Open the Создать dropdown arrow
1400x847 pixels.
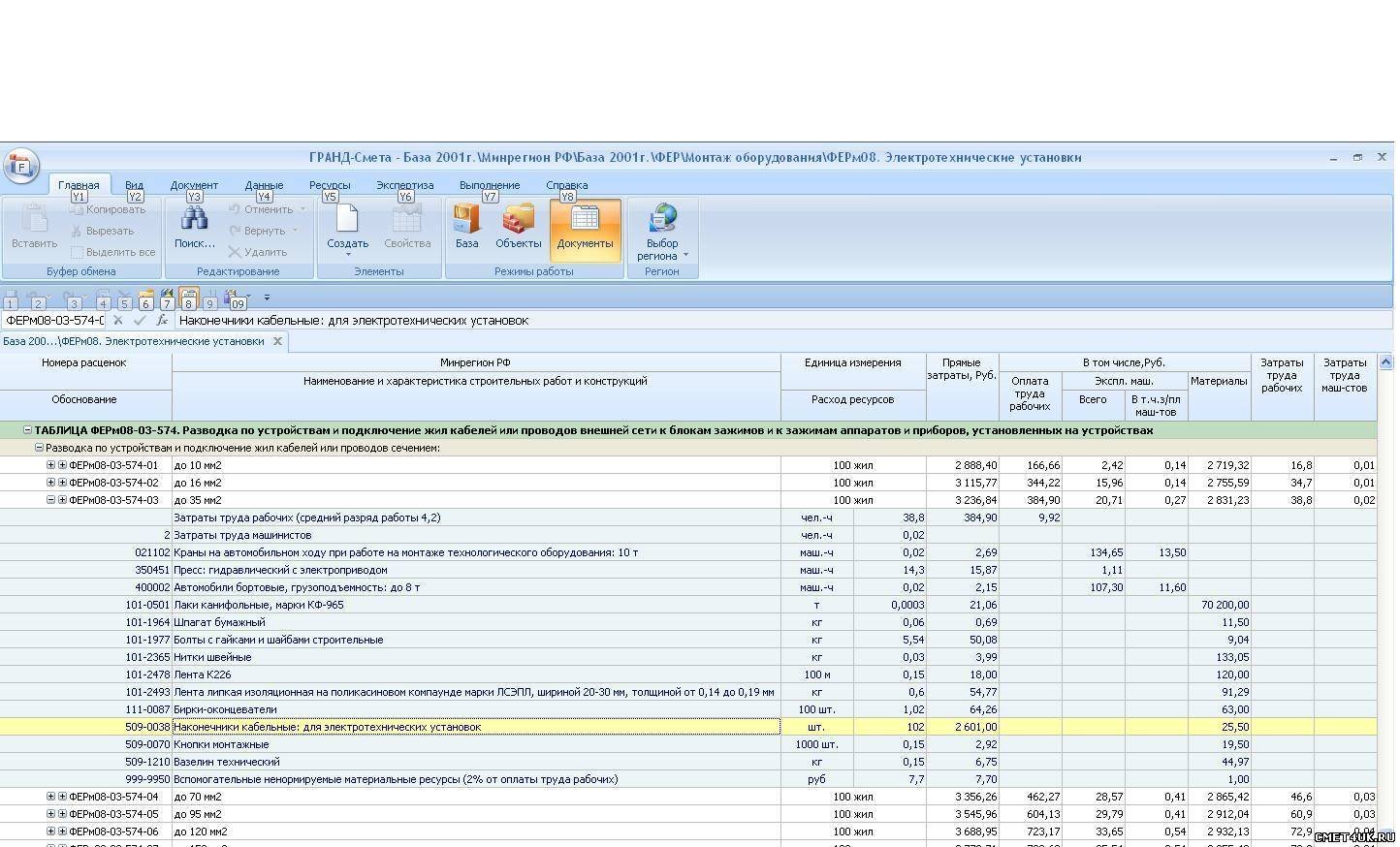[x=348, y=255]
